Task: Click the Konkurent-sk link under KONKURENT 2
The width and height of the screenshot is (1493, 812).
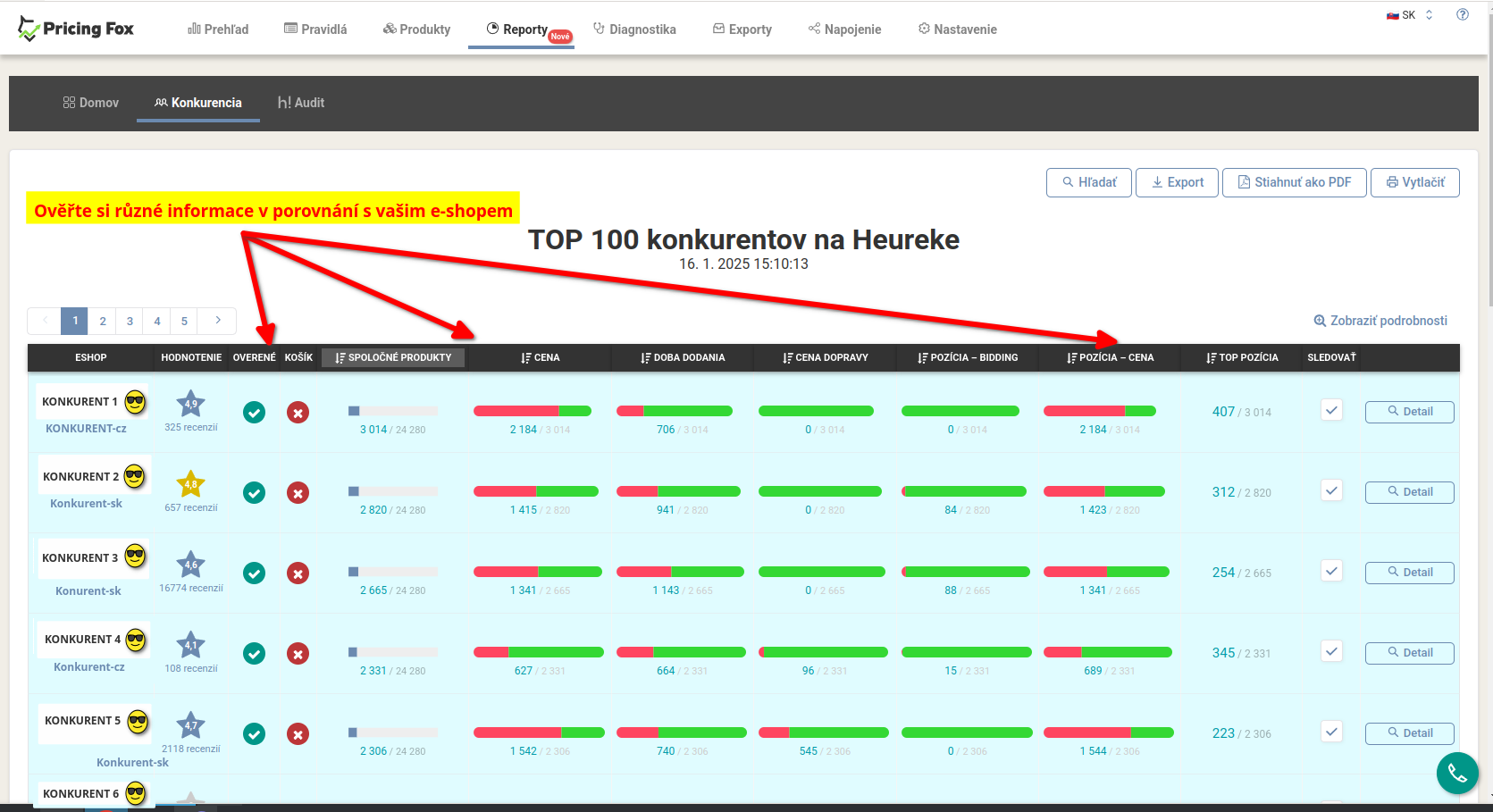Action: click(86, 504)
